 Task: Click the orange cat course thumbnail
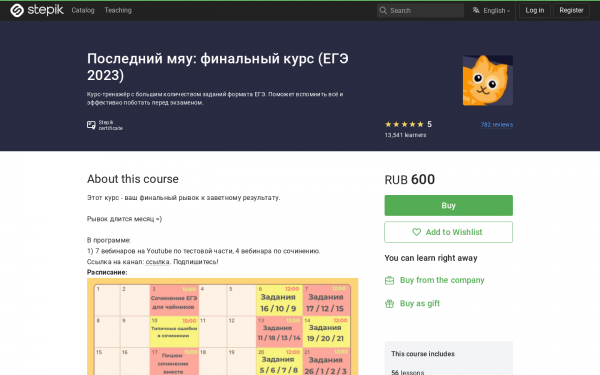click(x=488, y=80)
